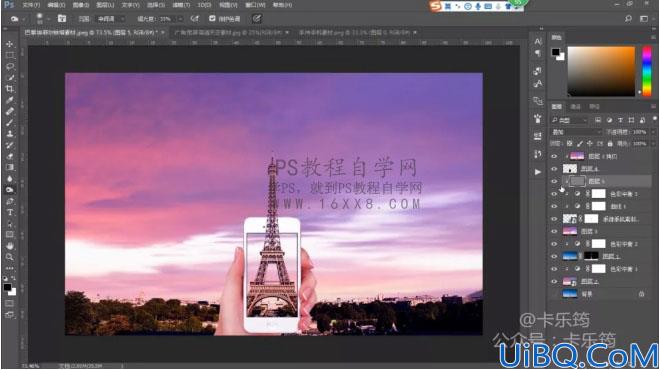The width and height of the screenshot is (659, 370).
Task: Select the Gradient tool
Action: [x=10, y=167]
